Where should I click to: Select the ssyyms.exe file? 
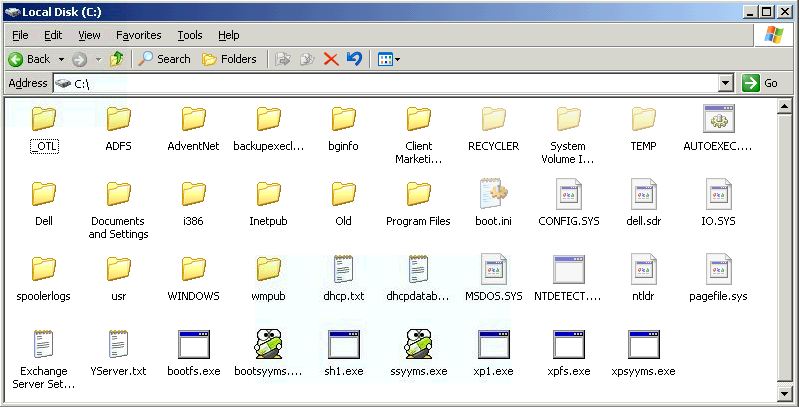[x=418, y=353]
